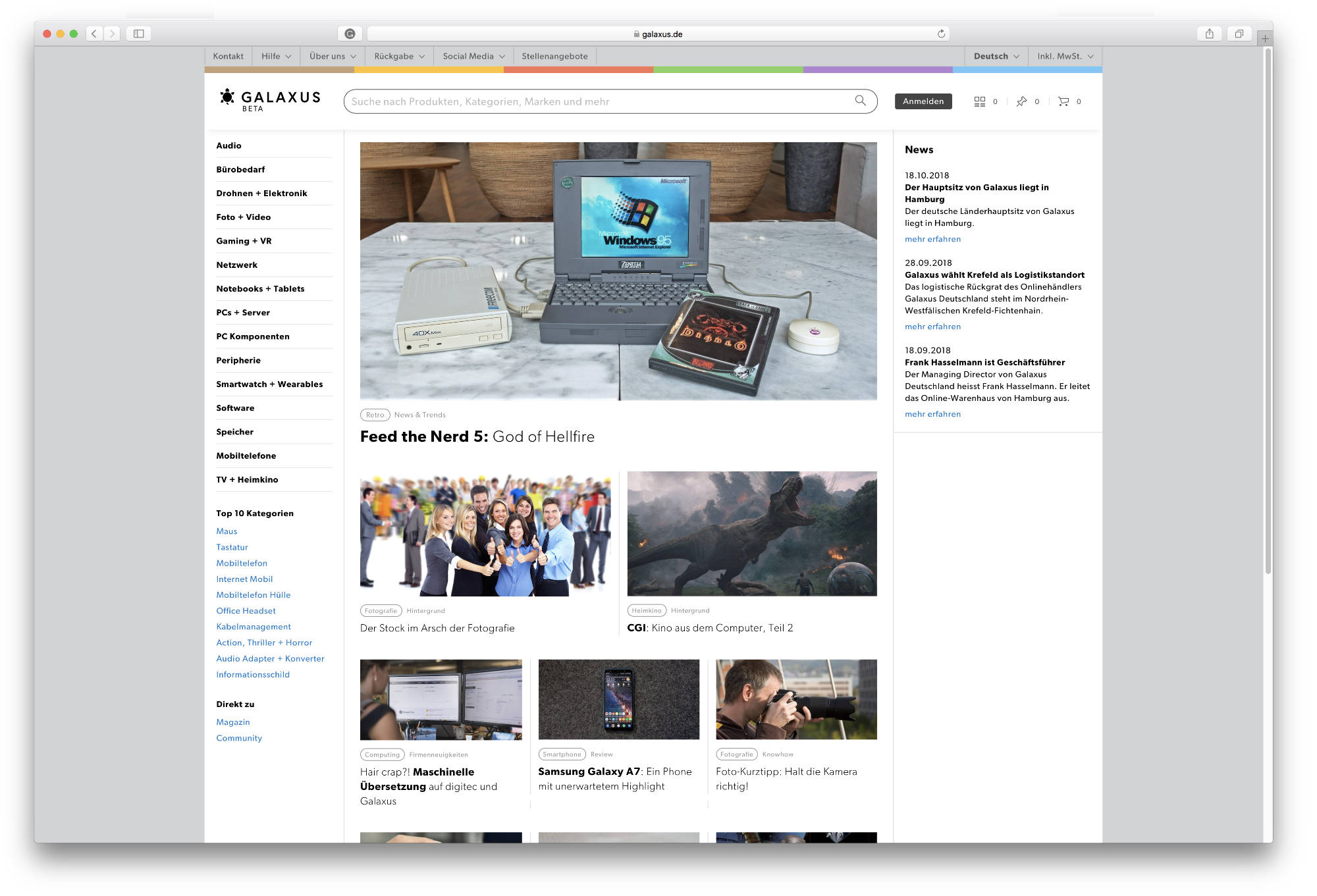Expand the Hilfe menu
This screenshot has width=1317, height=896.
pos(276,57)
